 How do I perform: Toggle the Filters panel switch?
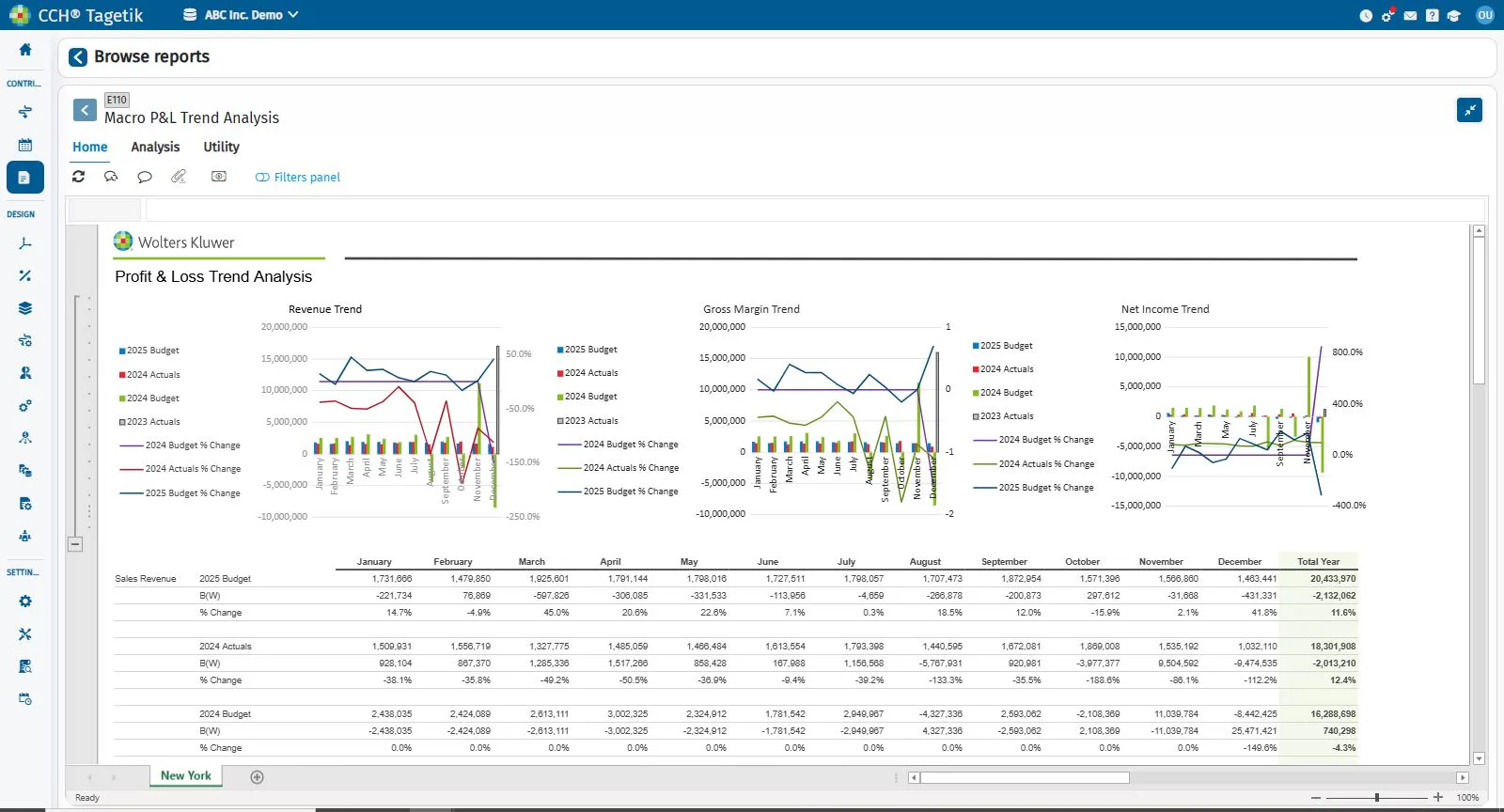click(x=262, y=177)
